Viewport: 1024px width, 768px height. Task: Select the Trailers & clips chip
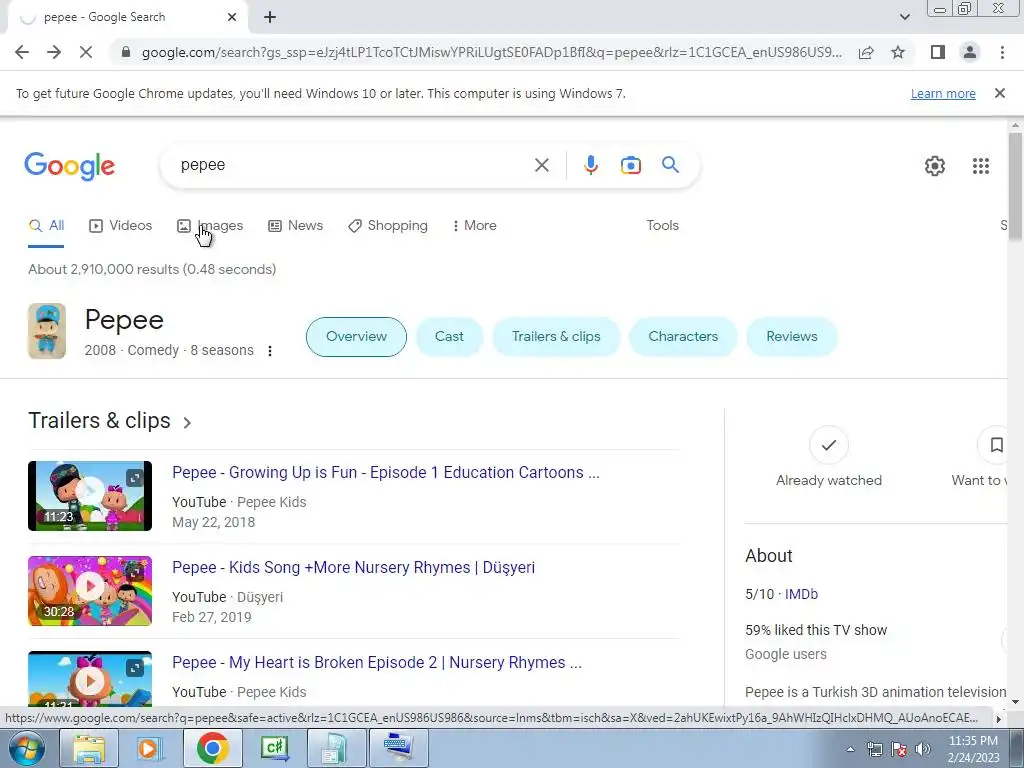(x=556, y=337)
